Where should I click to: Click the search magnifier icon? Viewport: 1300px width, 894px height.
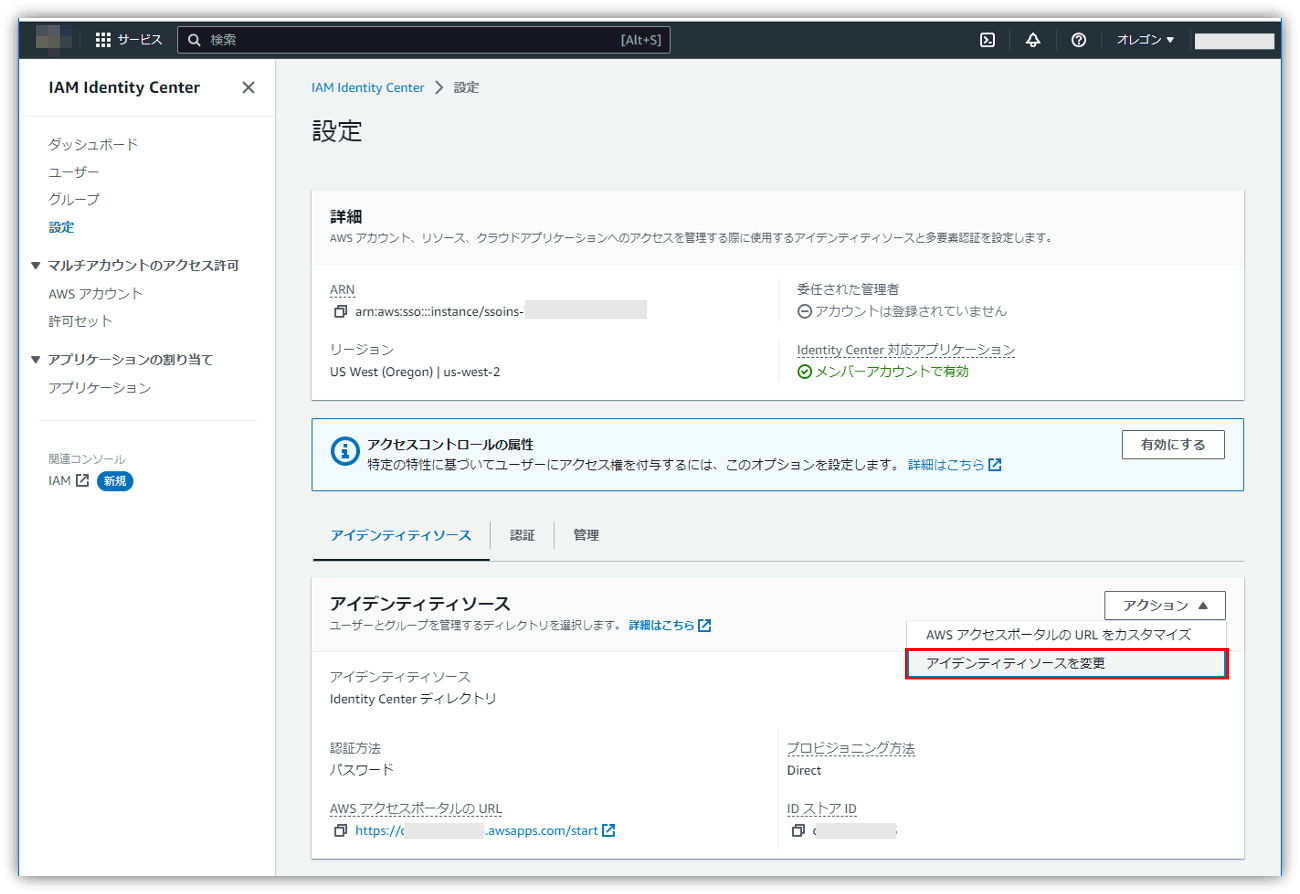(x=194, y=40)
